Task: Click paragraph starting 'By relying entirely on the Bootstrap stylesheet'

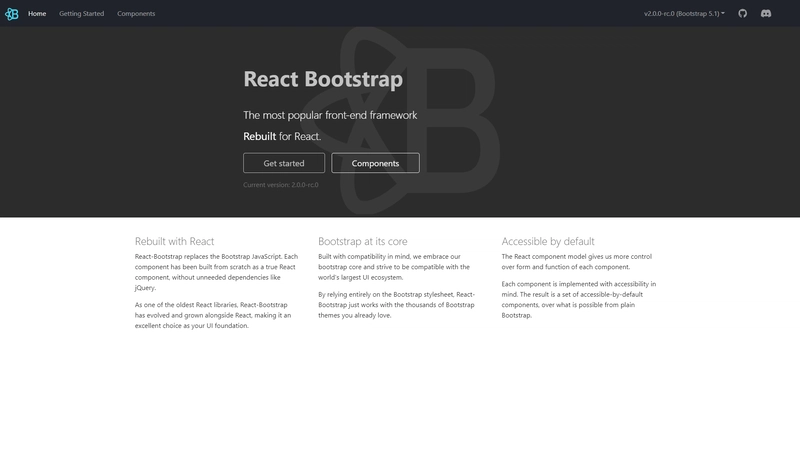Action: 396,305
